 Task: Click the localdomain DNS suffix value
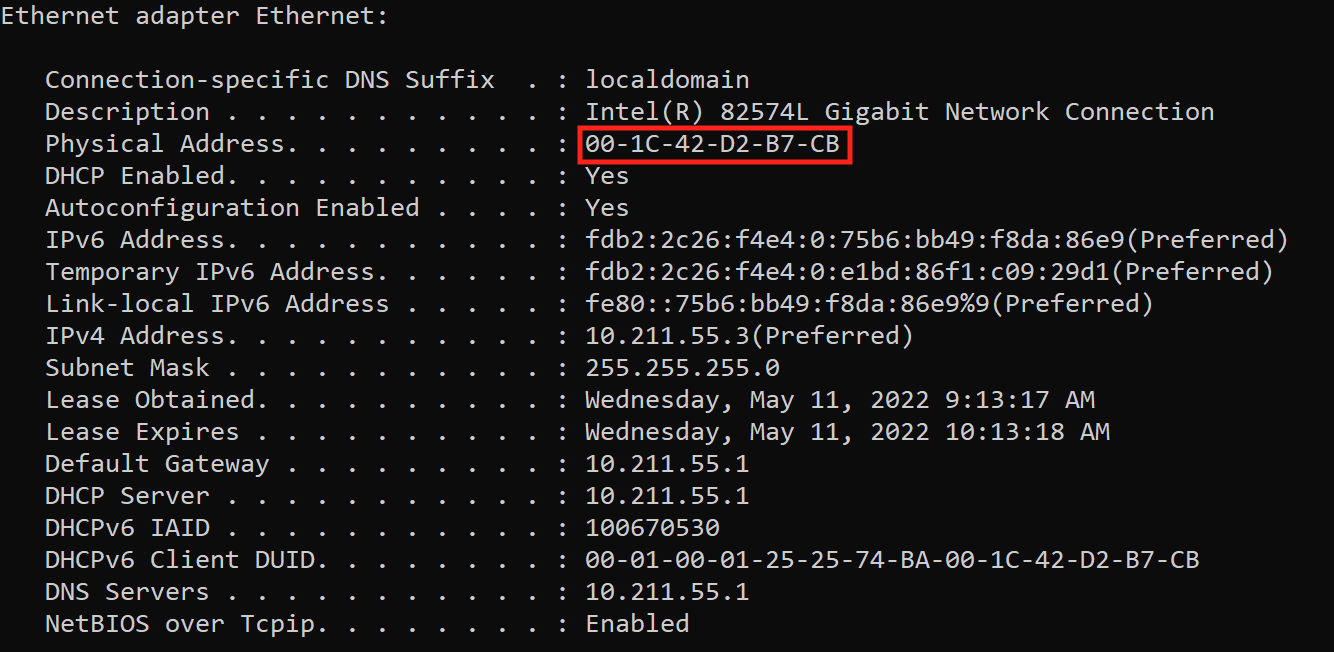point(667,80)
